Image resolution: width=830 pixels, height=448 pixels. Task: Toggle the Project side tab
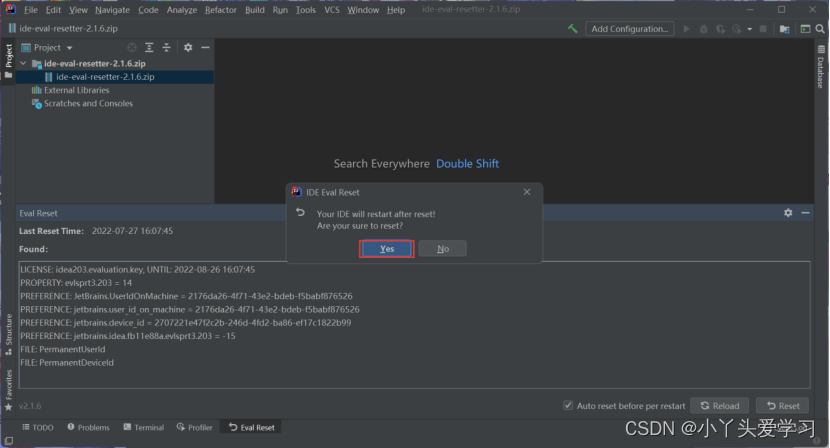pyautogui.click(x=8, y=60)
